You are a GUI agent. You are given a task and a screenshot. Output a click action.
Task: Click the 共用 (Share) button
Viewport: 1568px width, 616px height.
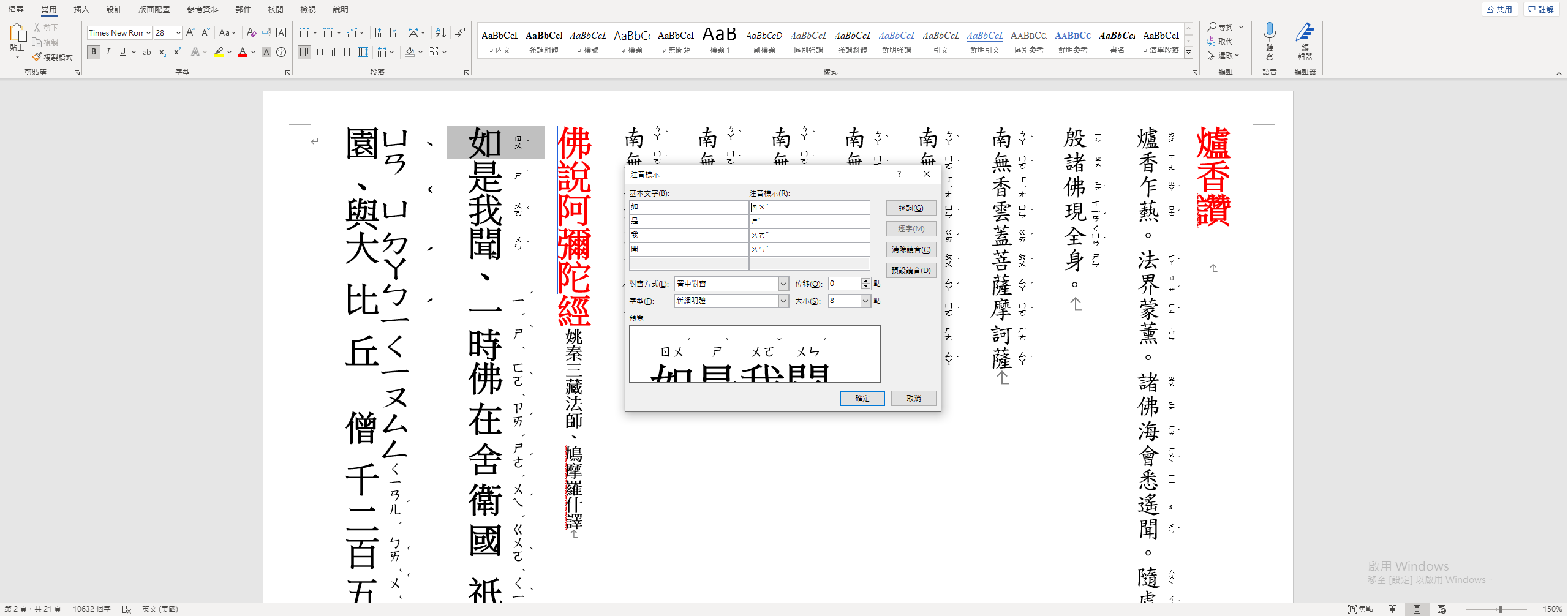pyautogui.click(x=1500, y=9)
